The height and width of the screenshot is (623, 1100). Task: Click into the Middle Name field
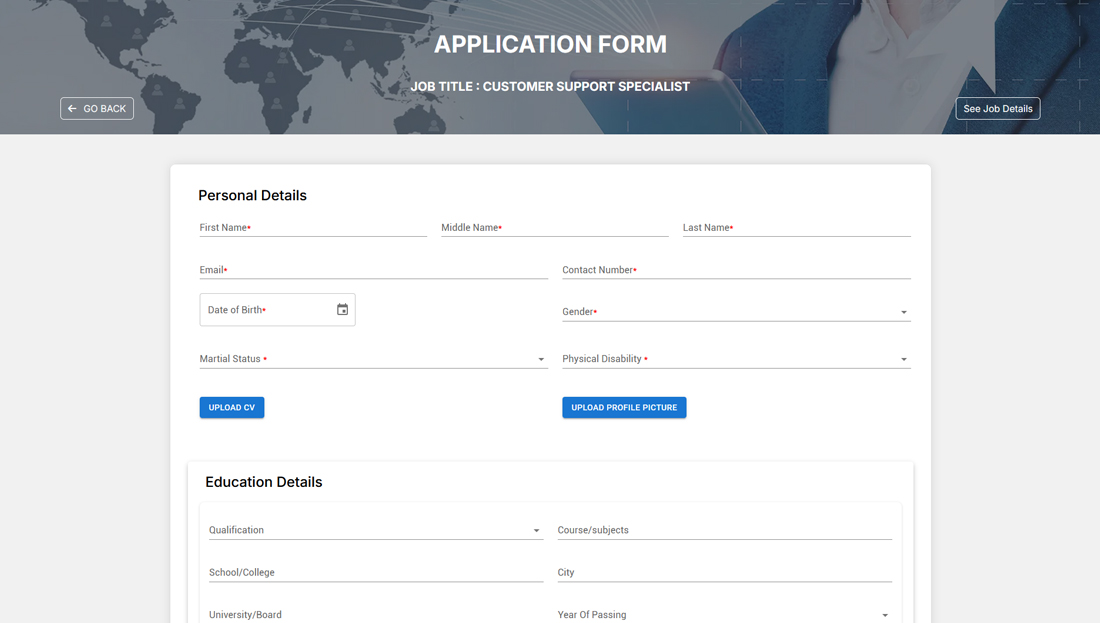[x=554, y=228]
